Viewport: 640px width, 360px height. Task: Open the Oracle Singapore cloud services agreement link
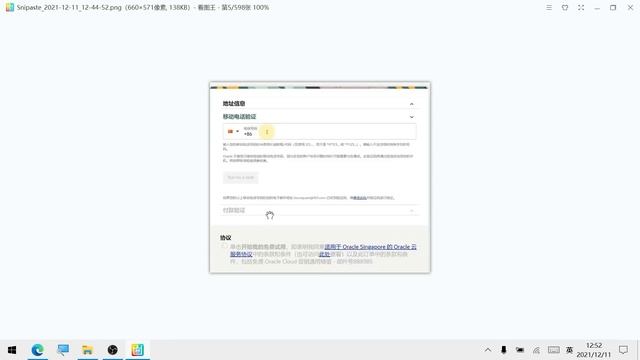point(370,247)
